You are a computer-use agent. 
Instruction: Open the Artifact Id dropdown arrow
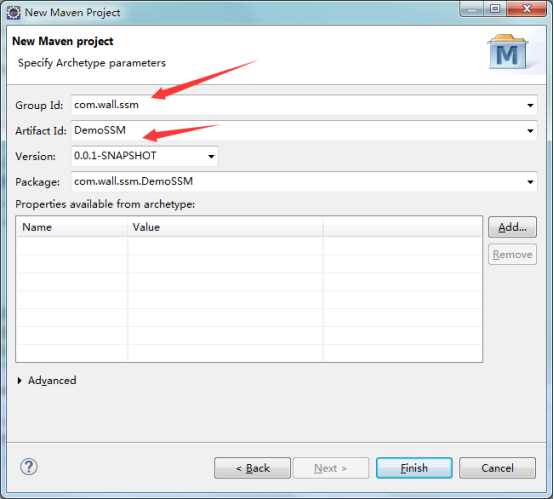point(530,131)
